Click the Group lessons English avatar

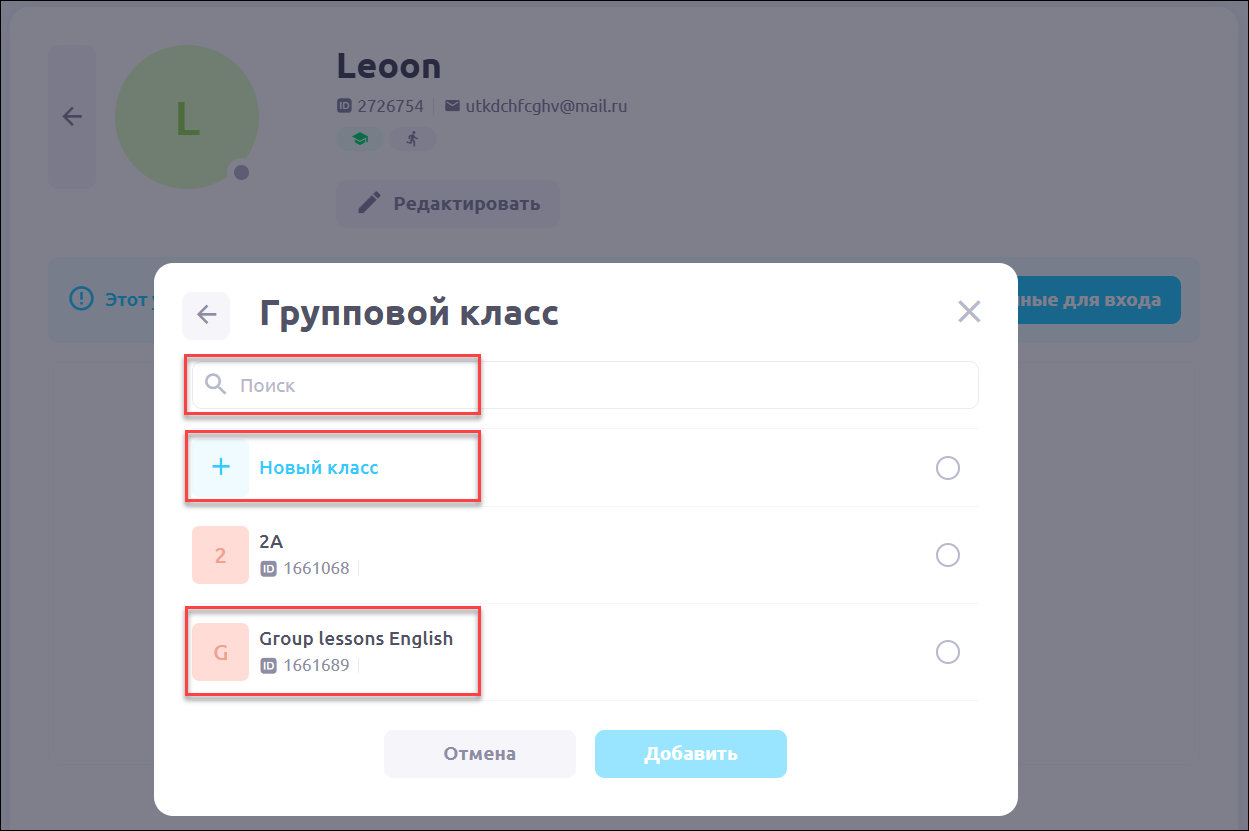point(220,652)
